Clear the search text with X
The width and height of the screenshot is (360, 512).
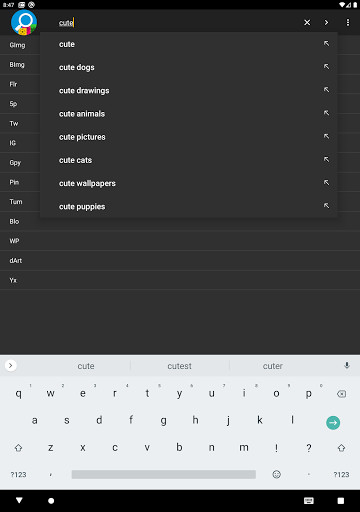pos(307,22)
